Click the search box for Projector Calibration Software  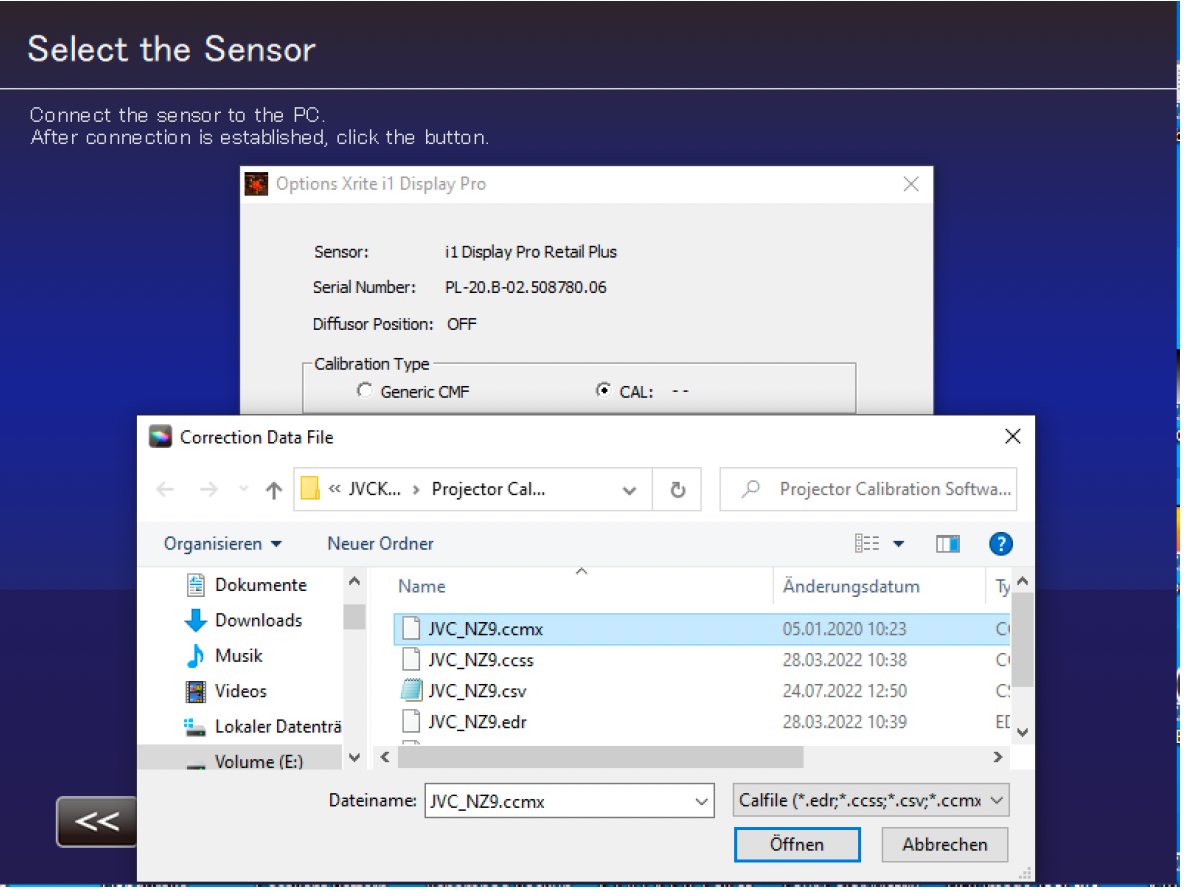[868, 489]
